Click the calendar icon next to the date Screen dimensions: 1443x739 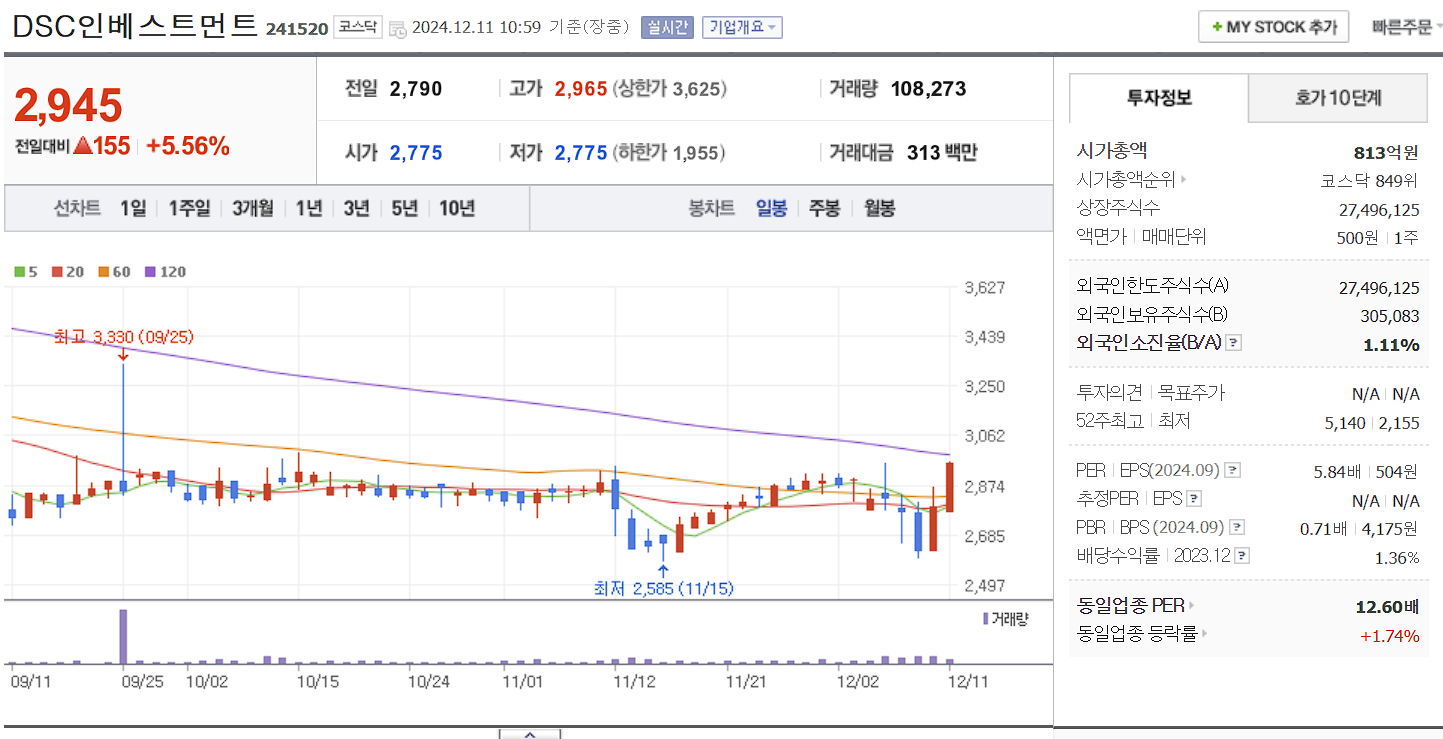point(396,29)
